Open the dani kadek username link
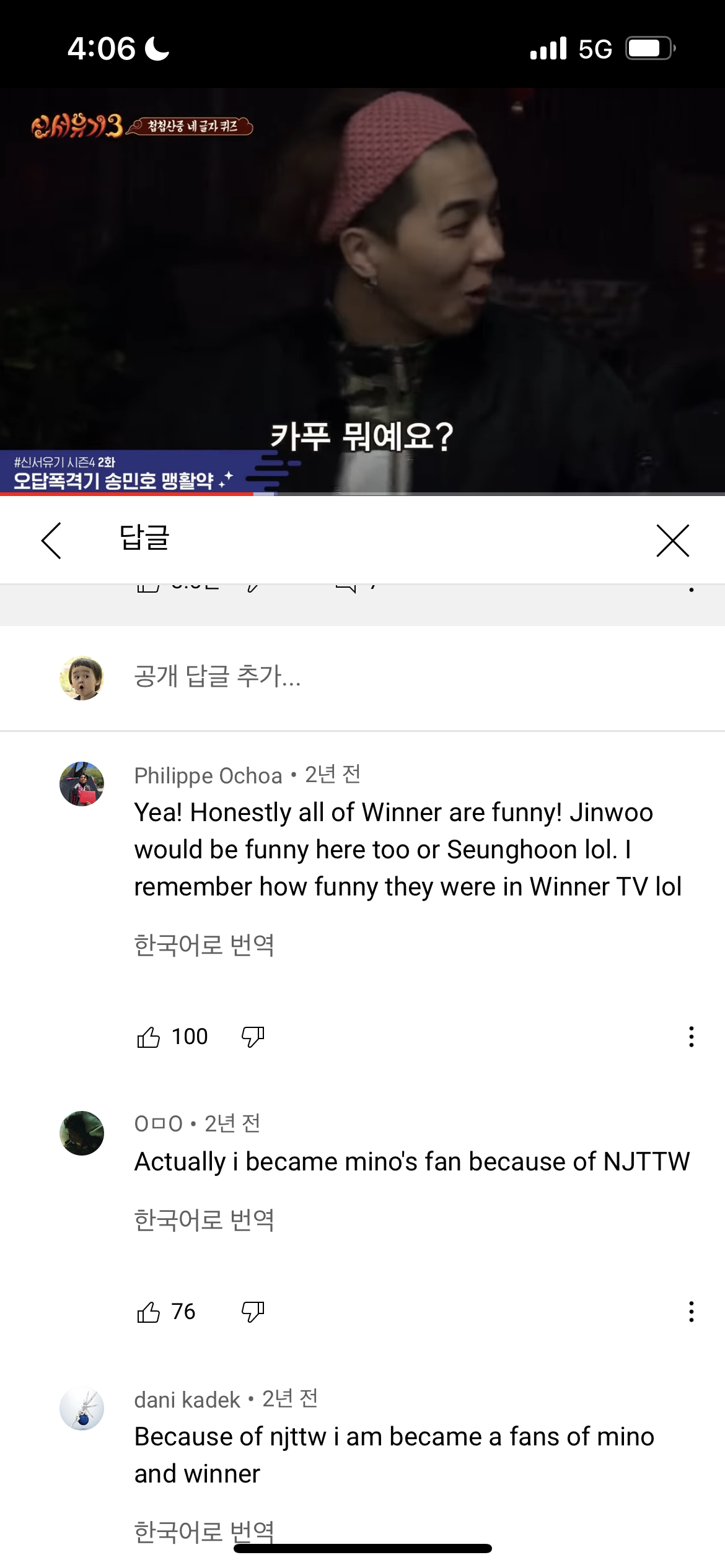The width and height of the screenshot is (725, 1568). pyautogui.click(x=187, y=1400)
